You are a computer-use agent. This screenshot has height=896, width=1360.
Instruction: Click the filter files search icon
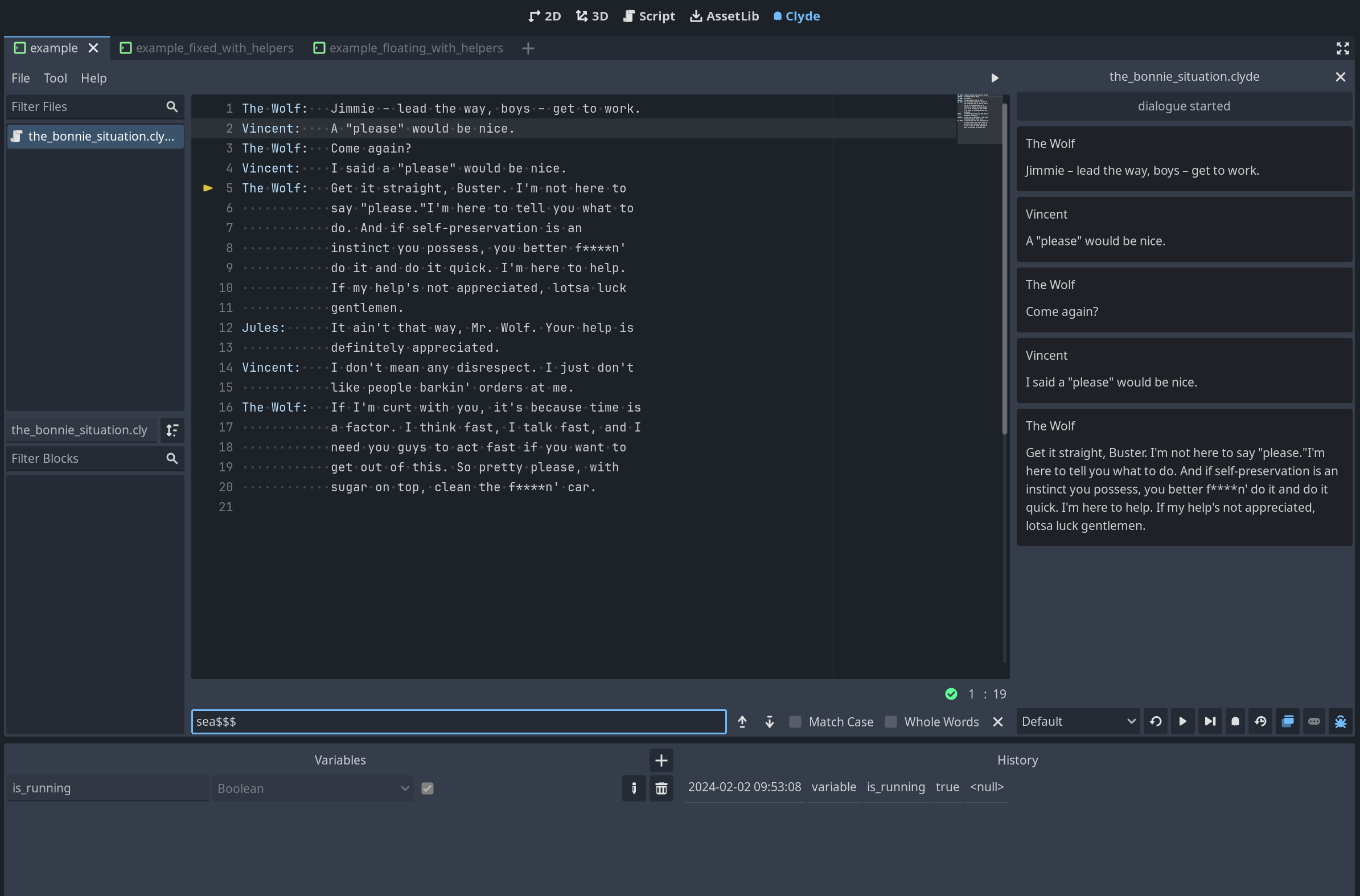[x=171, y=106]
